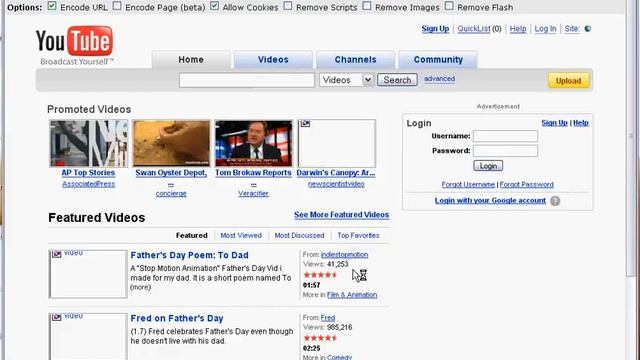Click the Password input field
Image resolution: width=640 pixels, height=360 pixels.
coord(505,151)
